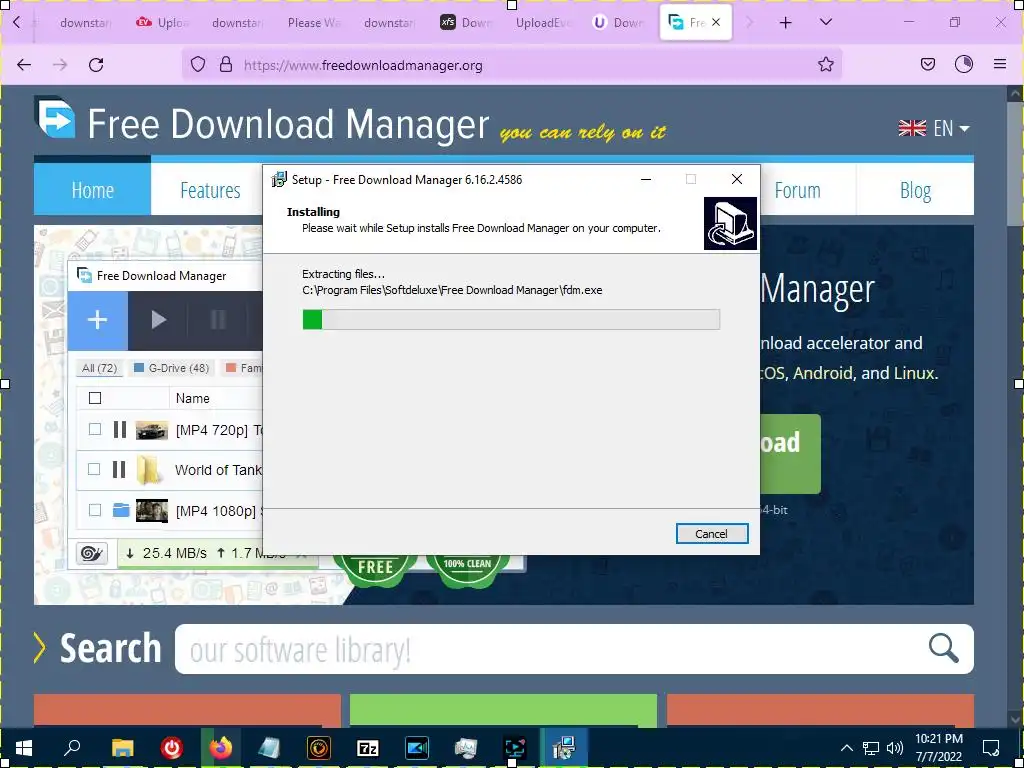Click the Linux link in the site text

[914, 373]
